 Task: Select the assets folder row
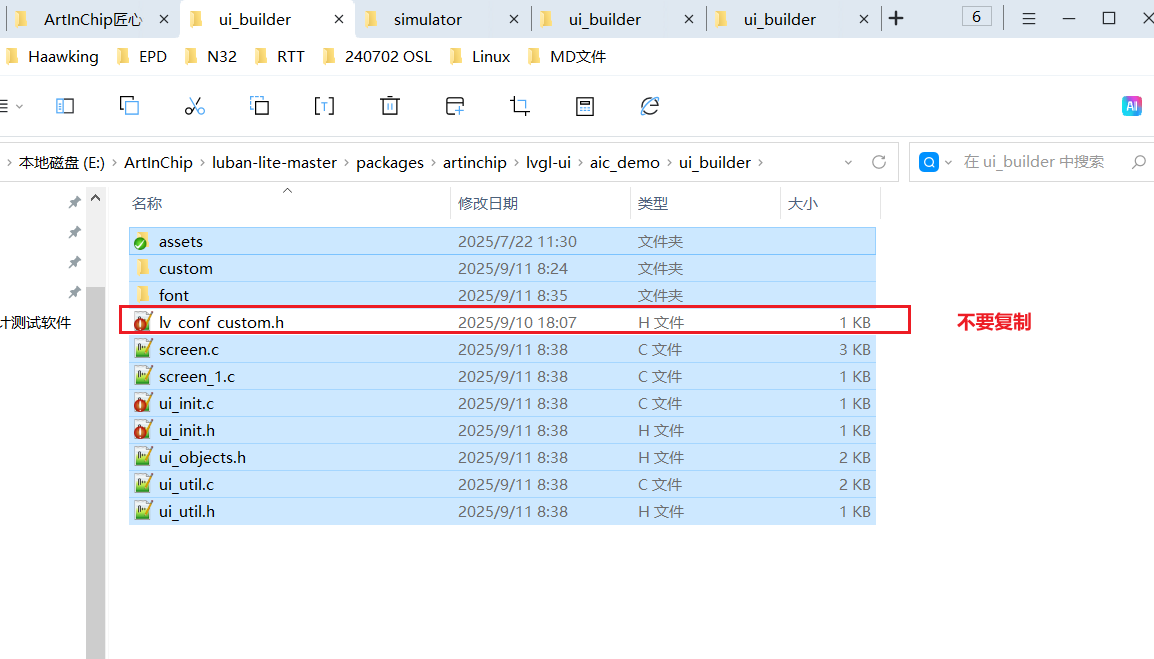503,242
